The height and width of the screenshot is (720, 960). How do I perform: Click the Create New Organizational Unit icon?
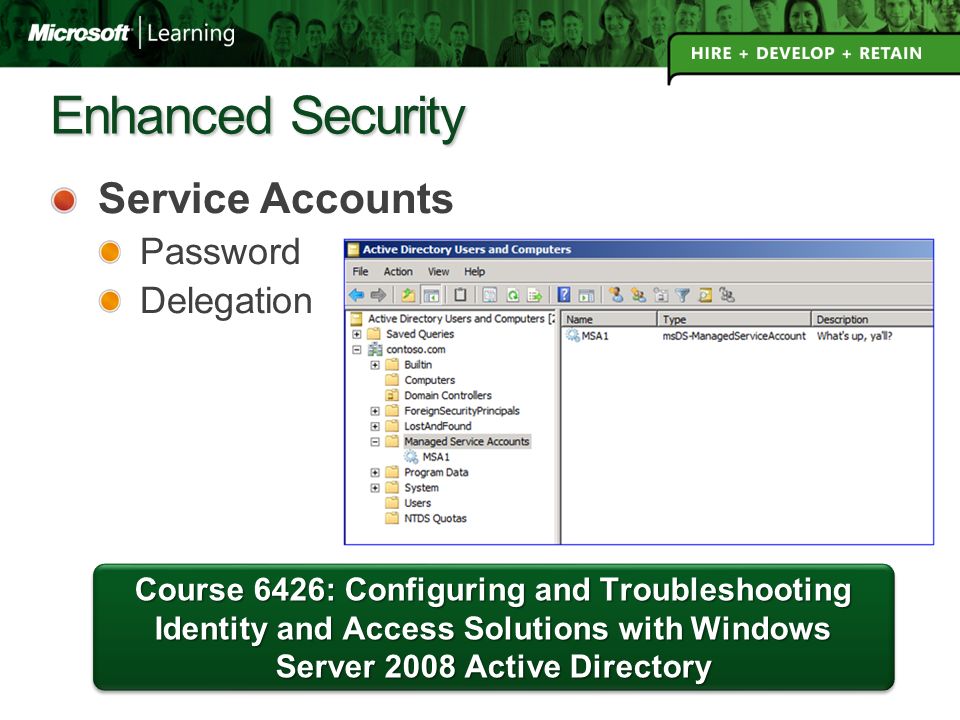pyautogui.click(x=661, y=295)
